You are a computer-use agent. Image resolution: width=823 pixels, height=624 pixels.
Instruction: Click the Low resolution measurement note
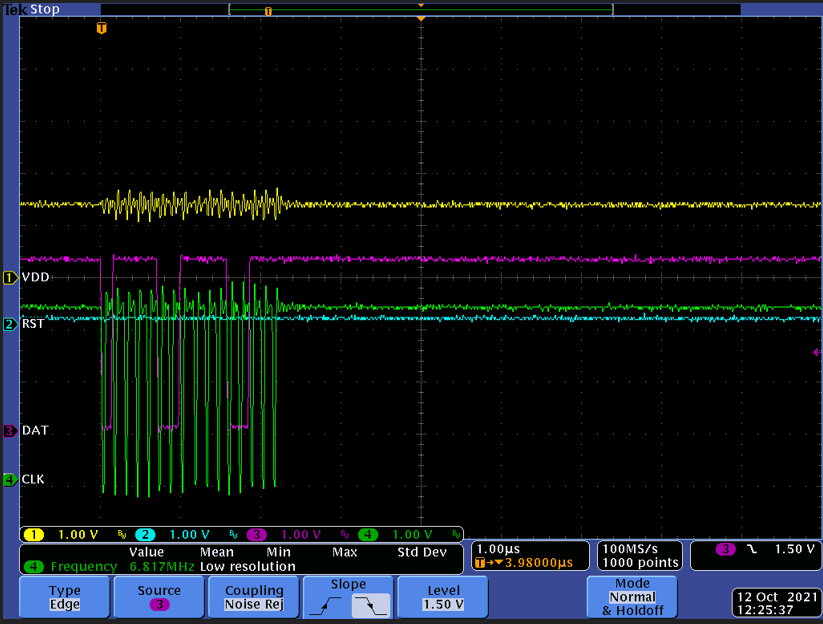[x=248, y=567]
